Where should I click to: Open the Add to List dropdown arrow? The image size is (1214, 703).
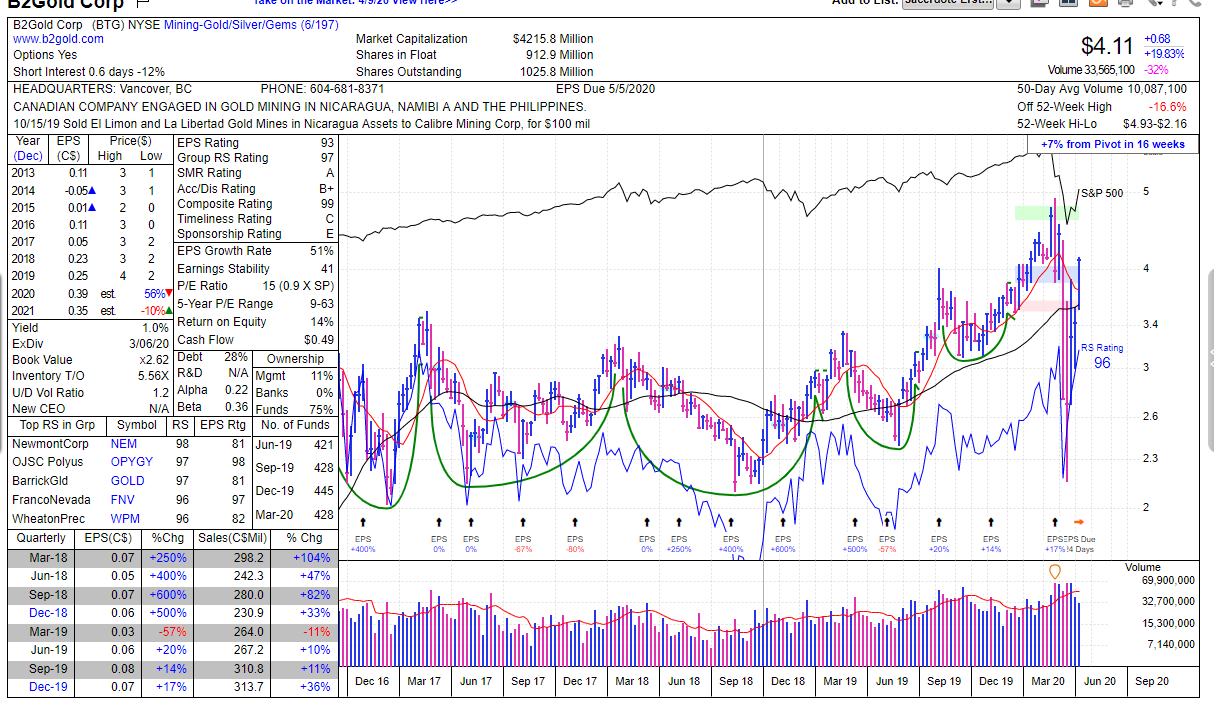[1008, 3]
